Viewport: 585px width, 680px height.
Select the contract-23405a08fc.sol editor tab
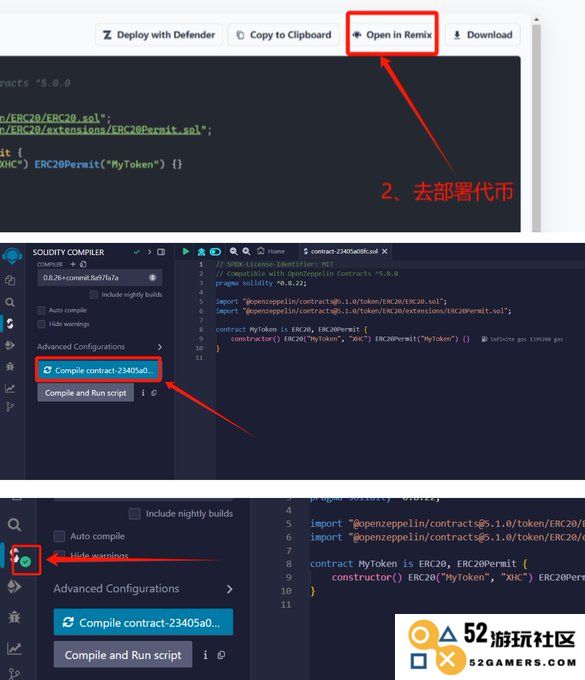(345, 251)
